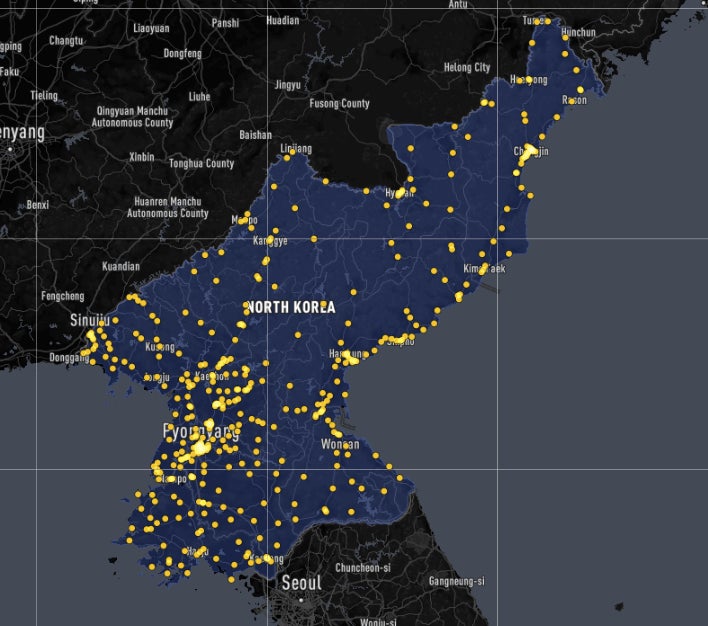The image size is (708, 626).
Task: Click the Helong City label
Action: pos(467,68)
